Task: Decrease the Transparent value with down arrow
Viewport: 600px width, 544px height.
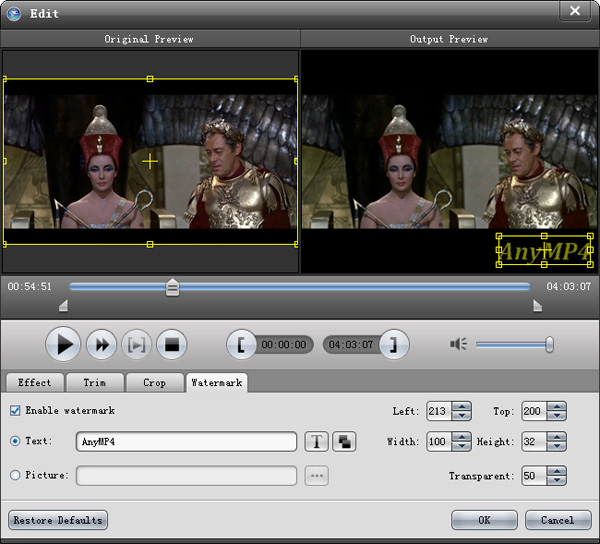Action: click(557, 480)
